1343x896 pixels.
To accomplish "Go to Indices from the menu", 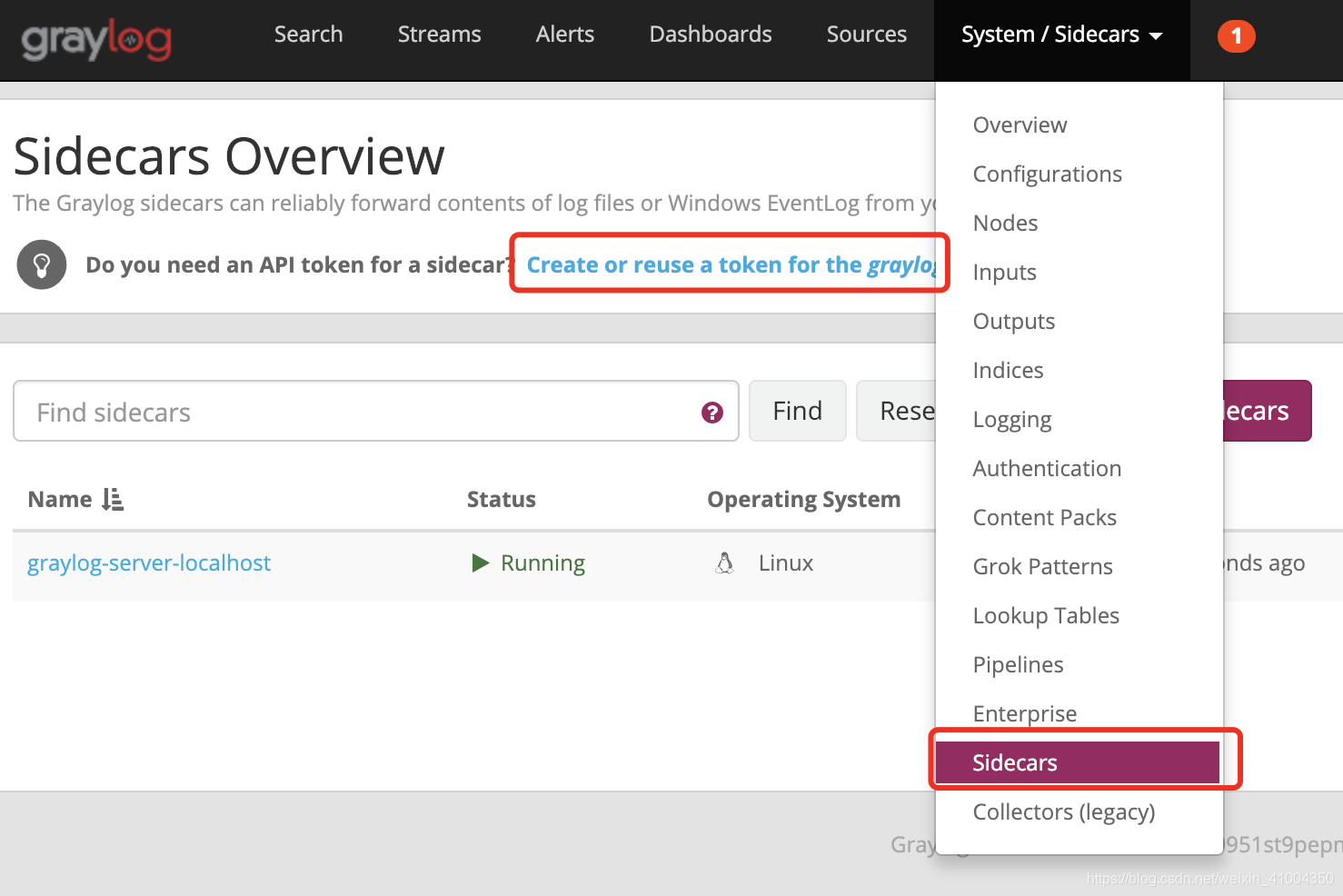I will [x=1008, y=371].
